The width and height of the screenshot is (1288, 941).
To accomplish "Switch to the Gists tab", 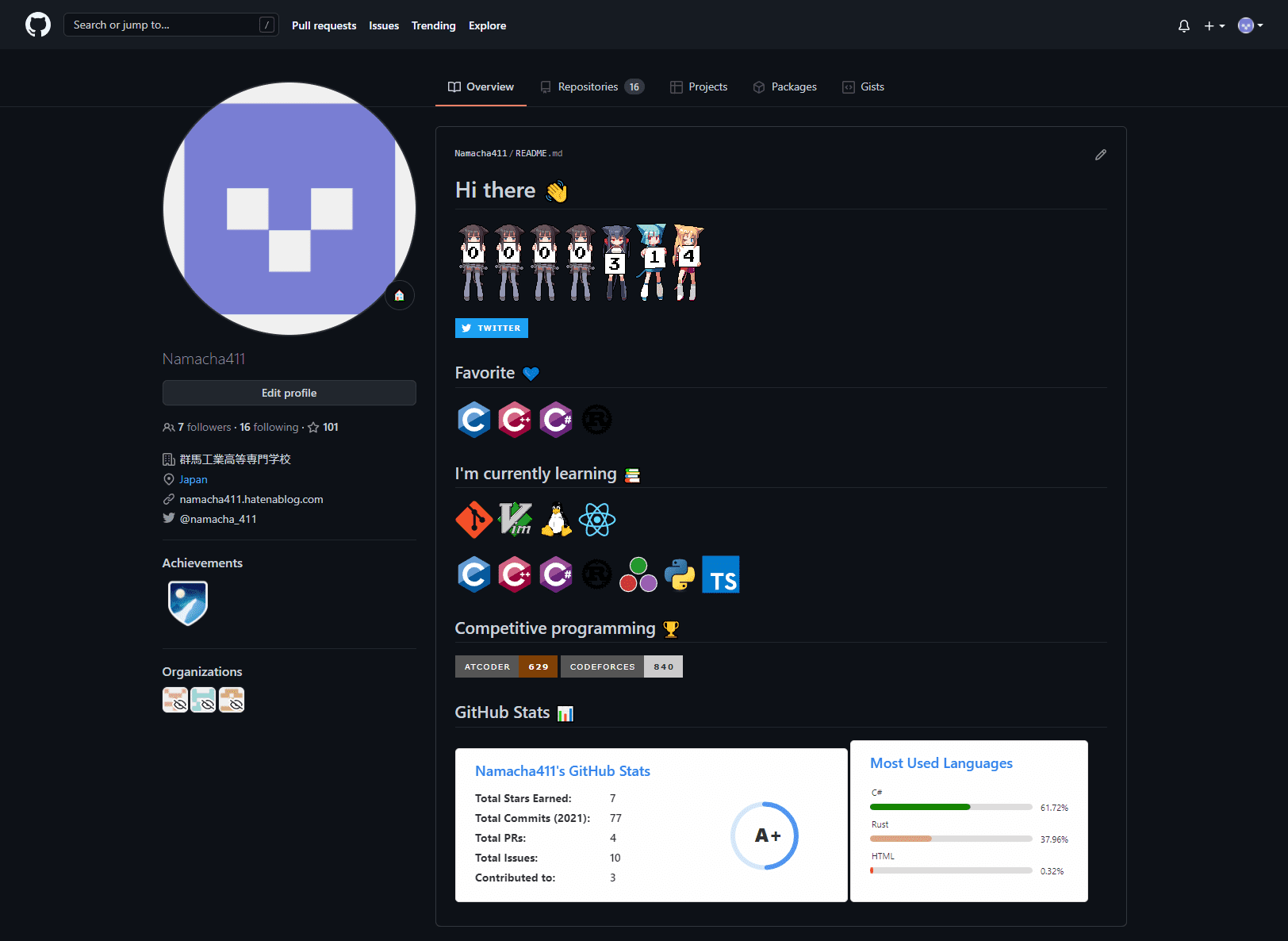I will (863, 86).
